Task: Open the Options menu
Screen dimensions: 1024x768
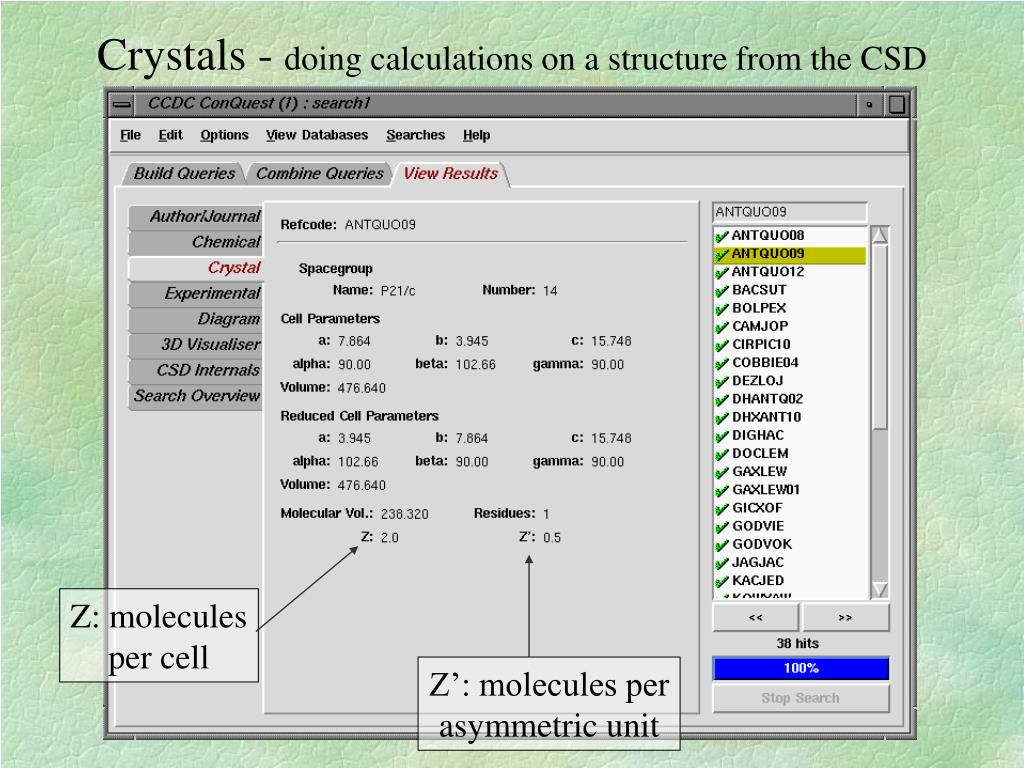Action: (225, 135)
